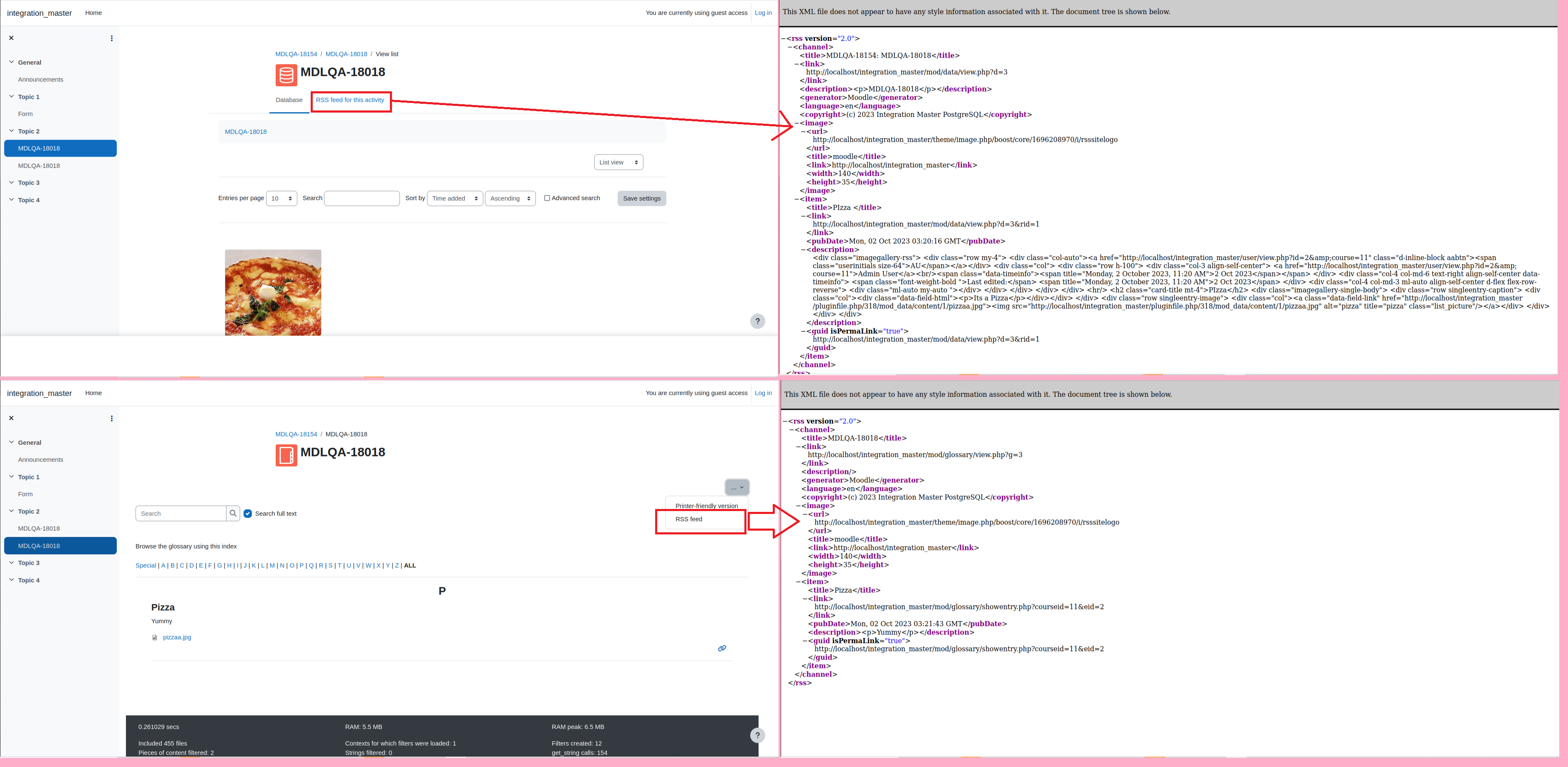Open the Ascending order dropdown

[510, 198]
